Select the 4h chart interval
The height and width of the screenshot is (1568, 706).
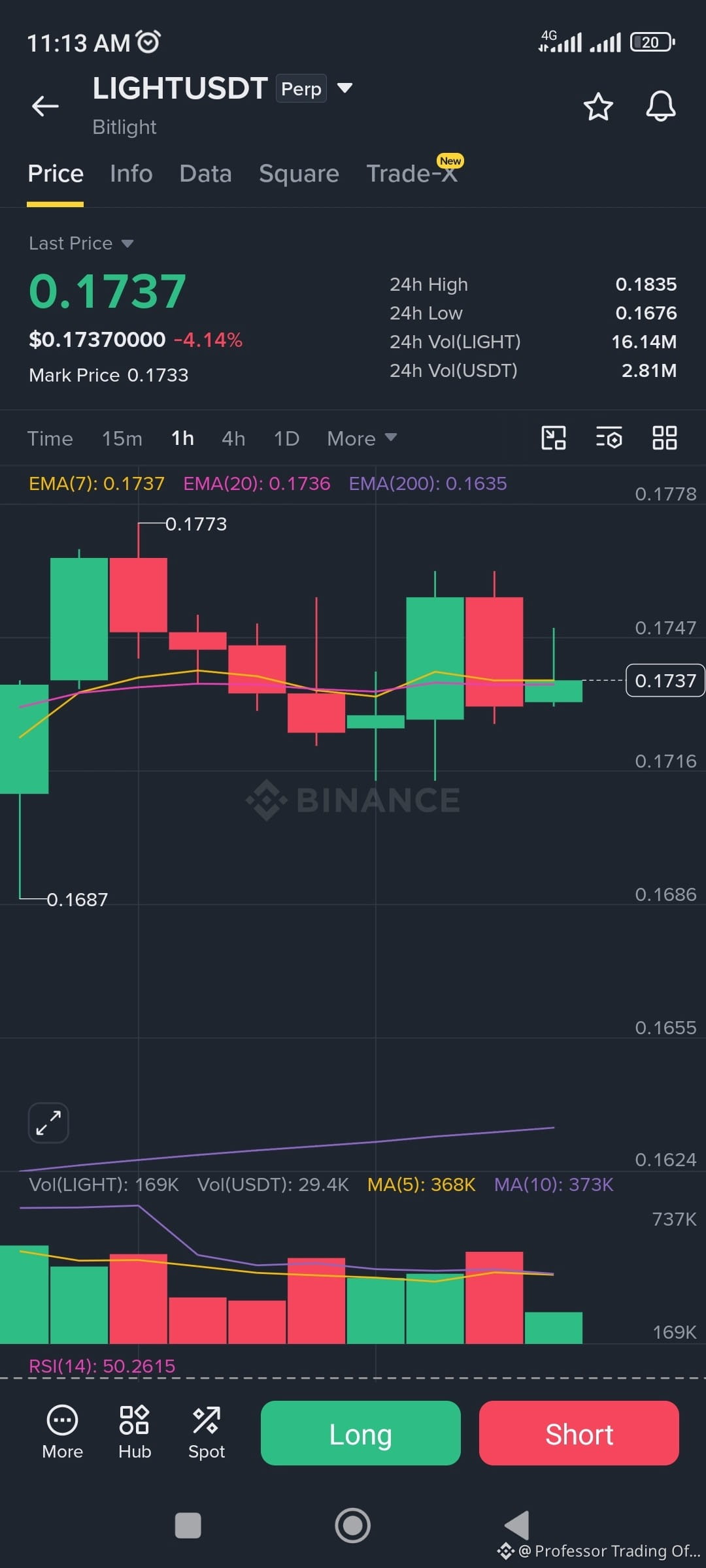click(233, 438)
